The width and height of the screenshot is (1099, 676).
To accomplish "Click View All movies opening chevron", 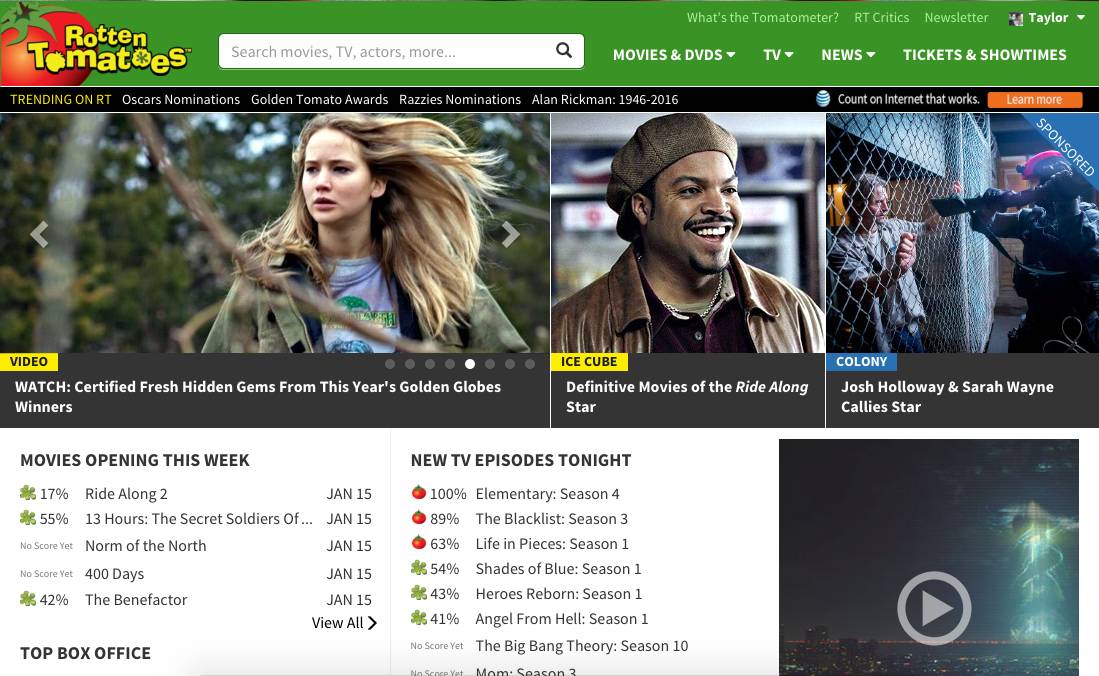I will click(372, 623).
